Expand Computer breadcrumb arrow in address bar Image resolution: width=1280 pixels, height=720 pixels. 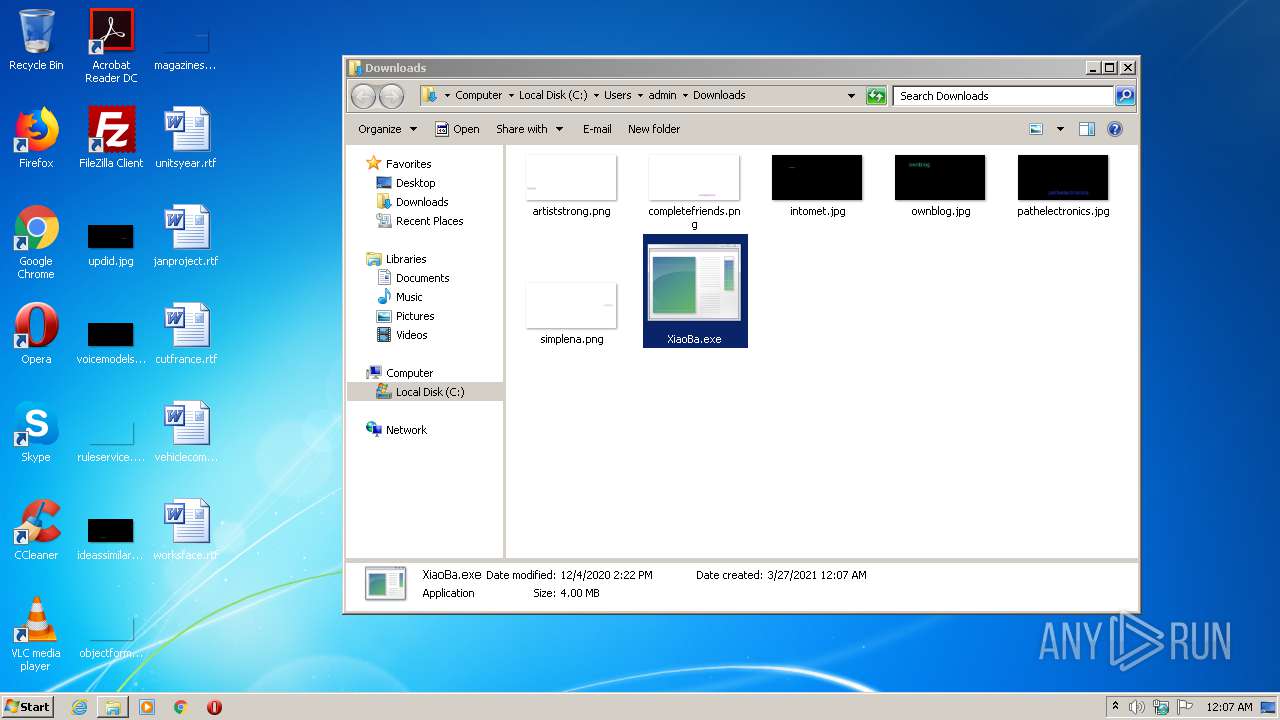point(510,96)
